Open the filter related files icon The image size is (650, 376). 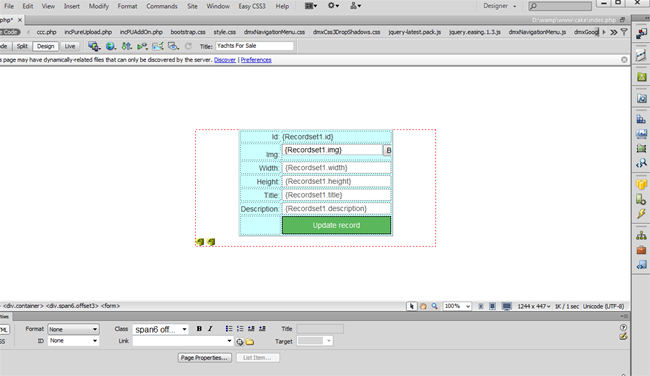[624, 32]
